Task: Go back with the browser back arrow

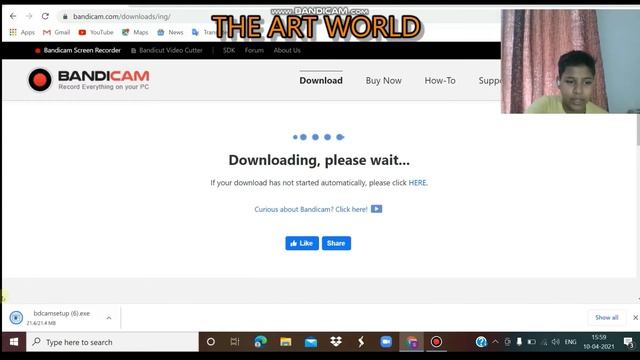Action: (13, 16)
